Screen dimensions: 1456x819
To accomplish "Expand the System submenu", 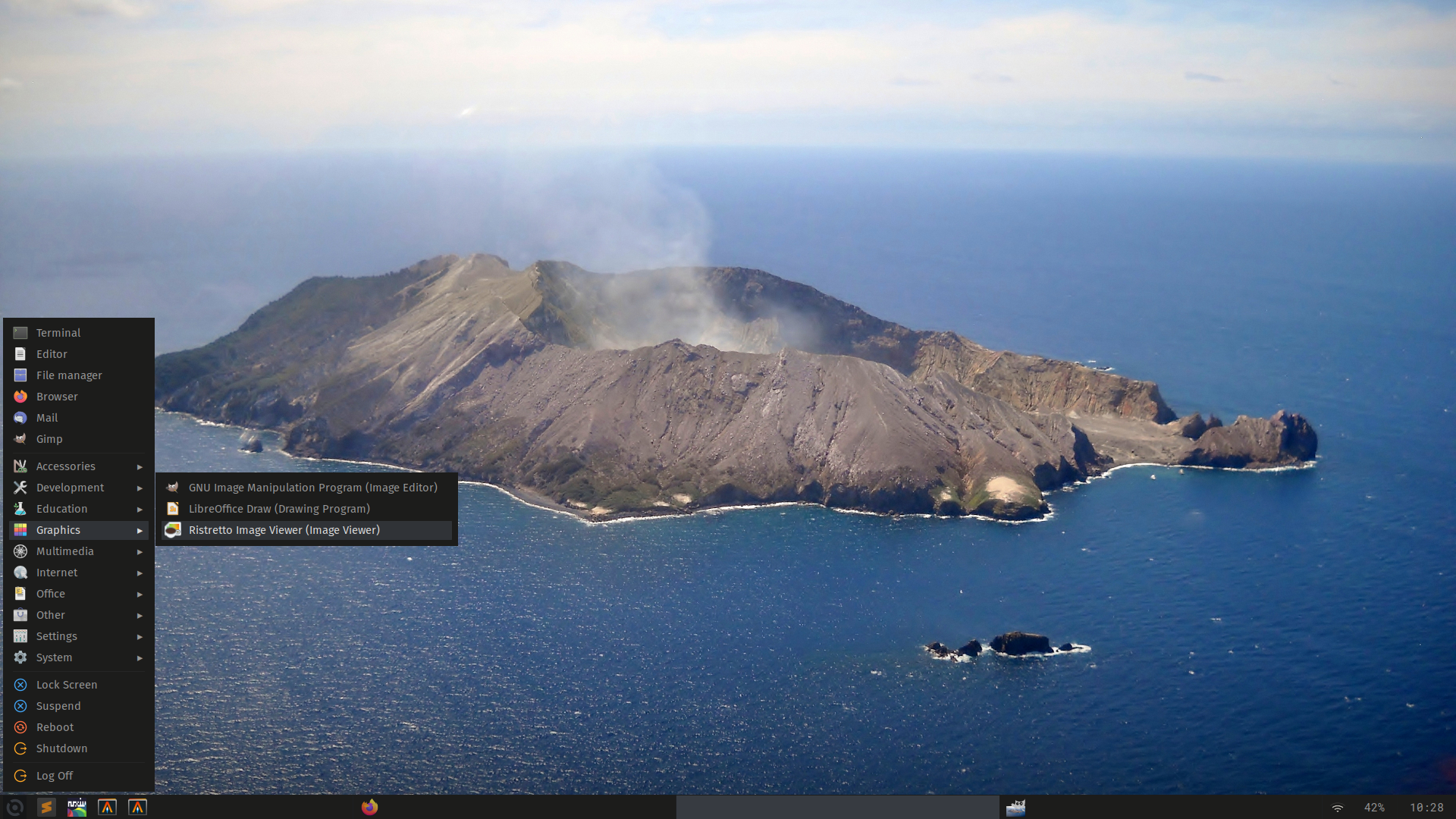I will [79, 657].
